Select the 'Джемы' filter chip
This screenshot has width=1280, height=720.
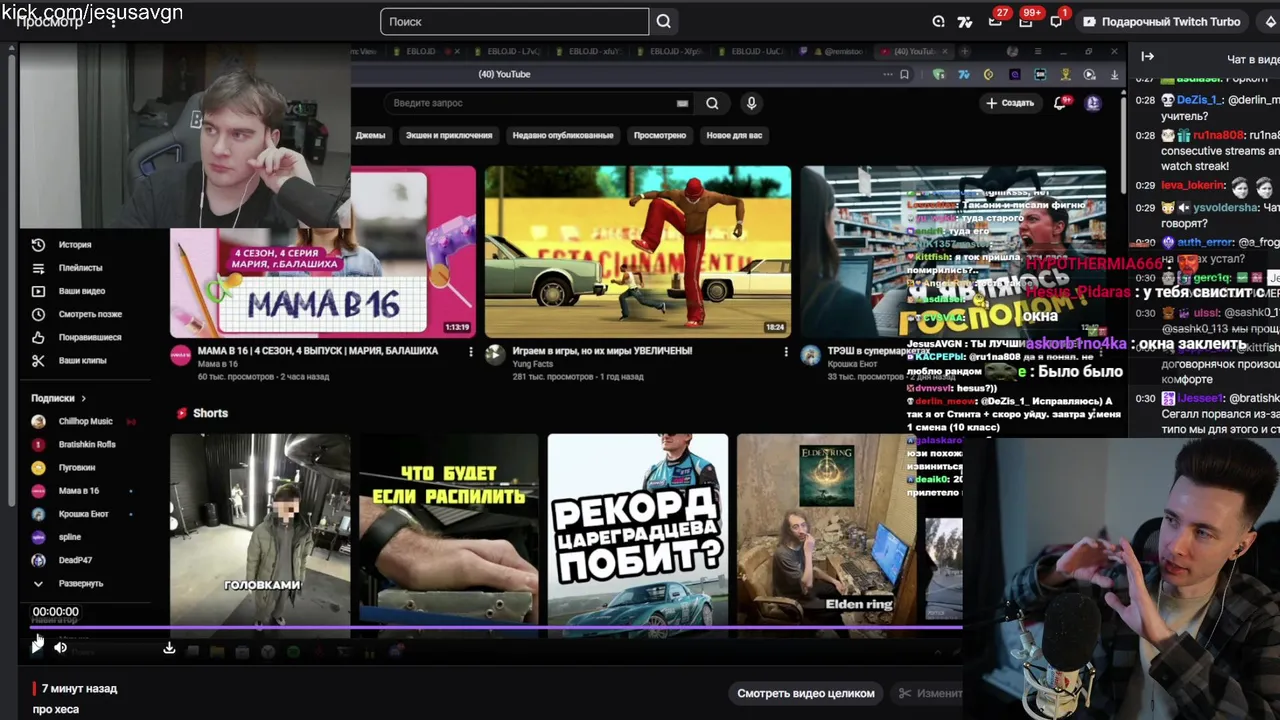370,135
